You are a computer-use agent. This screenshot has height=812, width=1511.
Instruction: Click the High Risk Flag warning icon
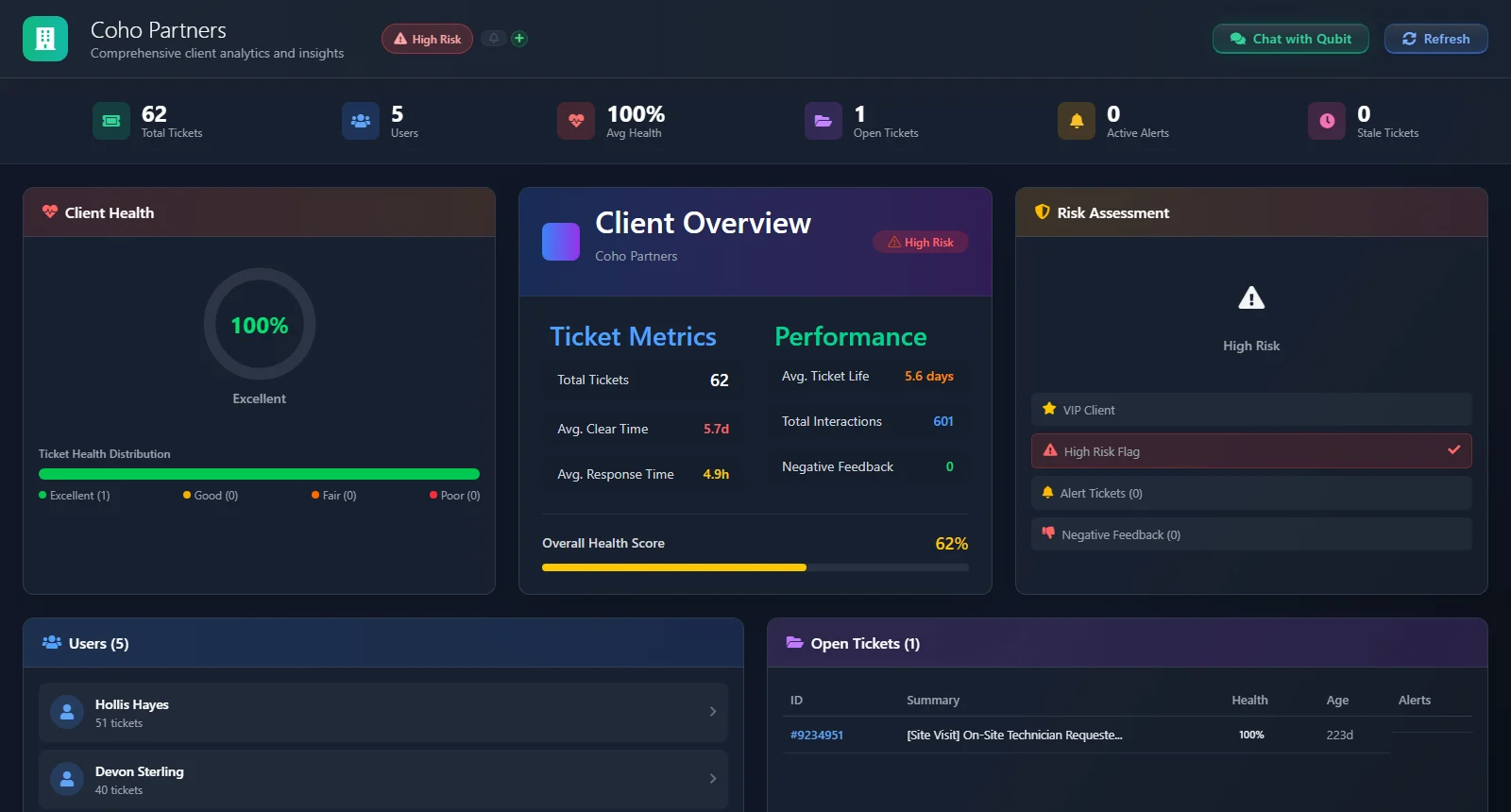click(1050, 450)
